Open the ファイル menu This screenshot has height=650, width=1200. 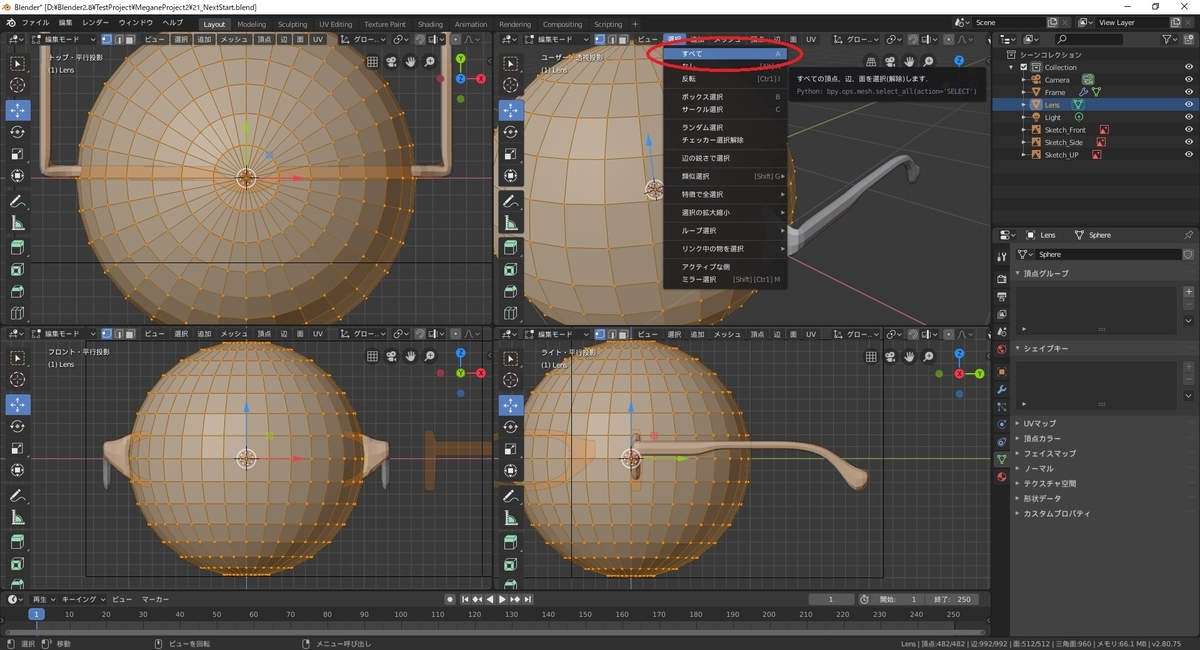point(34,22)
